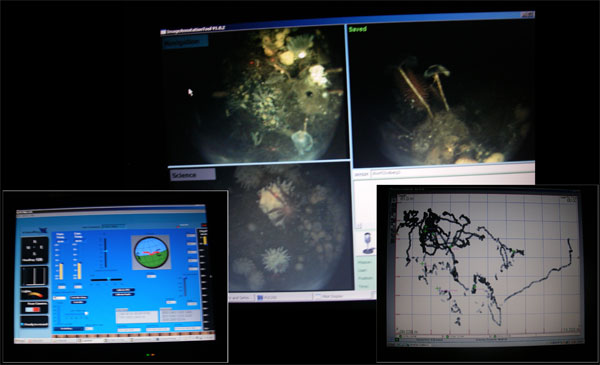Click the horizontal slider below the vertical slider
The width and height of the screenshot is (600, 365).
pos(106,280)
